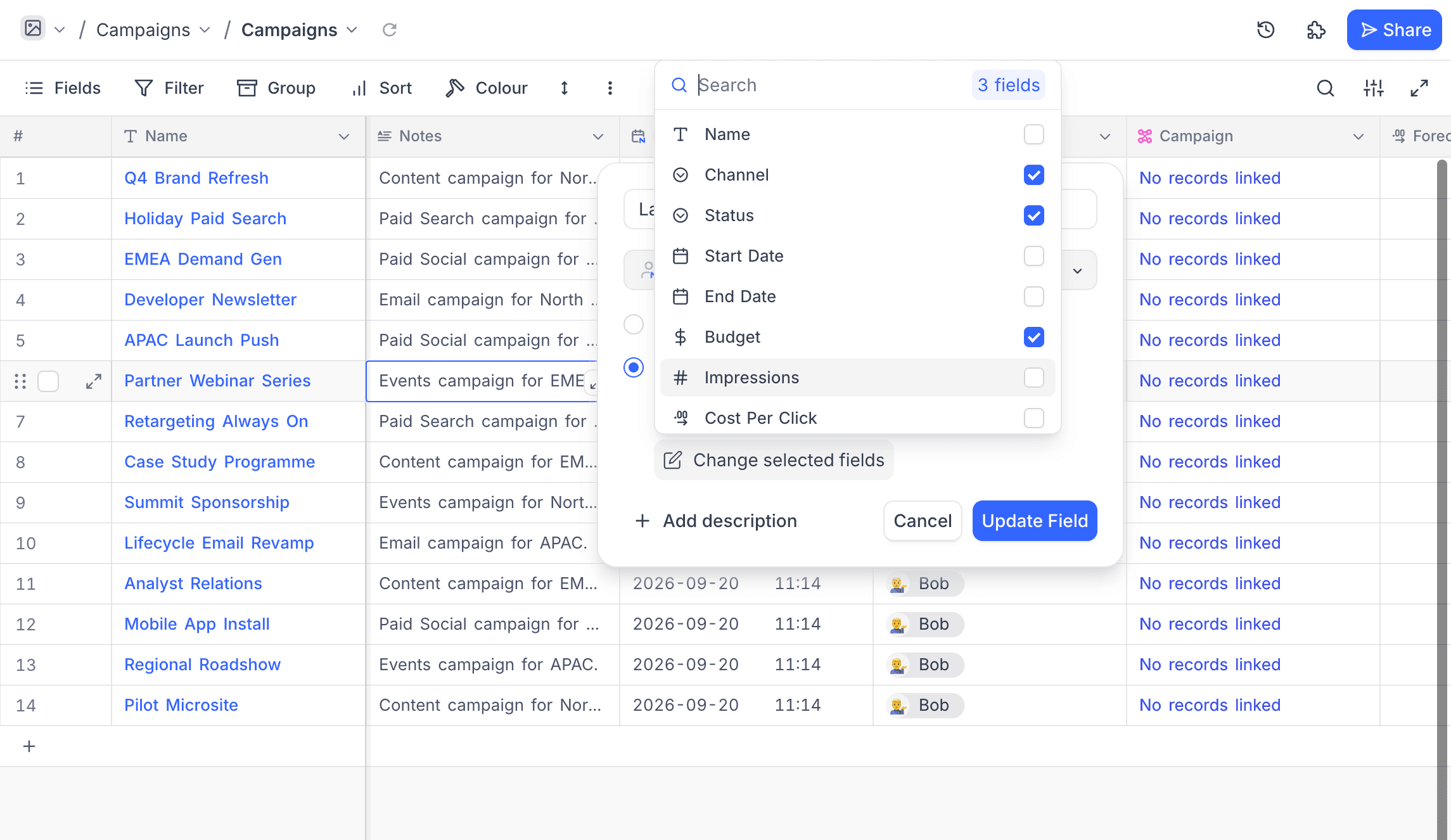1451x840 pixels.
Task: Open the Filter menu
Action: [x=169, y=88]
